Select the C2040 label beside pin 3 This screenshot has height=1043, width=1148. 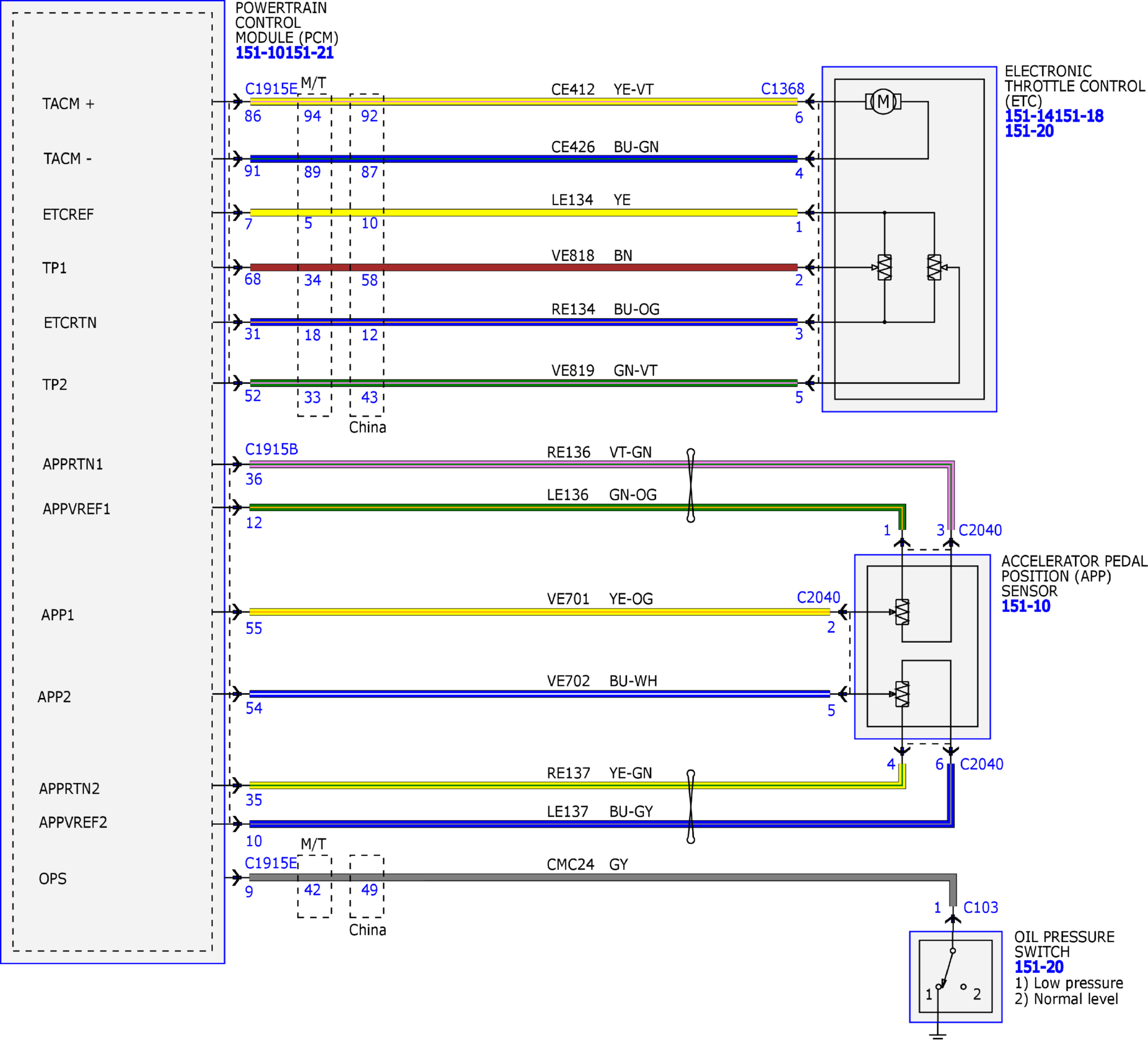(980, 530)
